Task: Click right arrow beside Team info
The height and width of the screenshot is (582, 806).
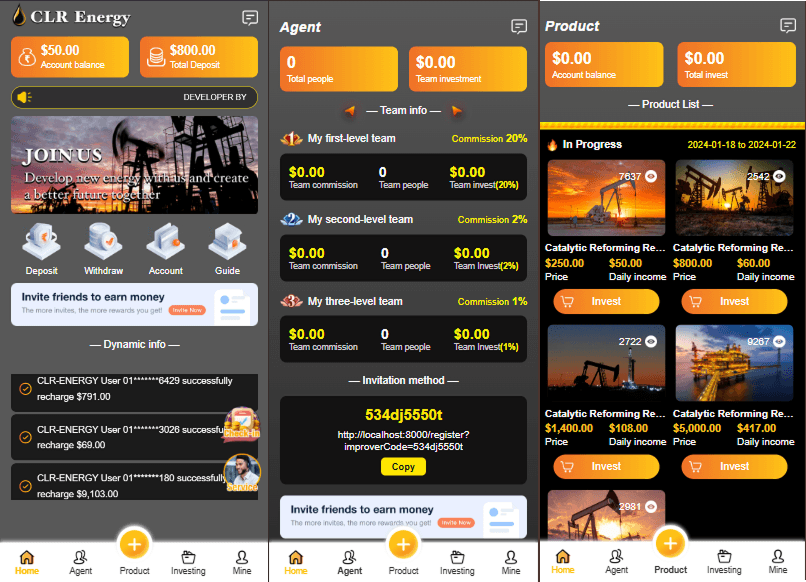Action: 456,111
